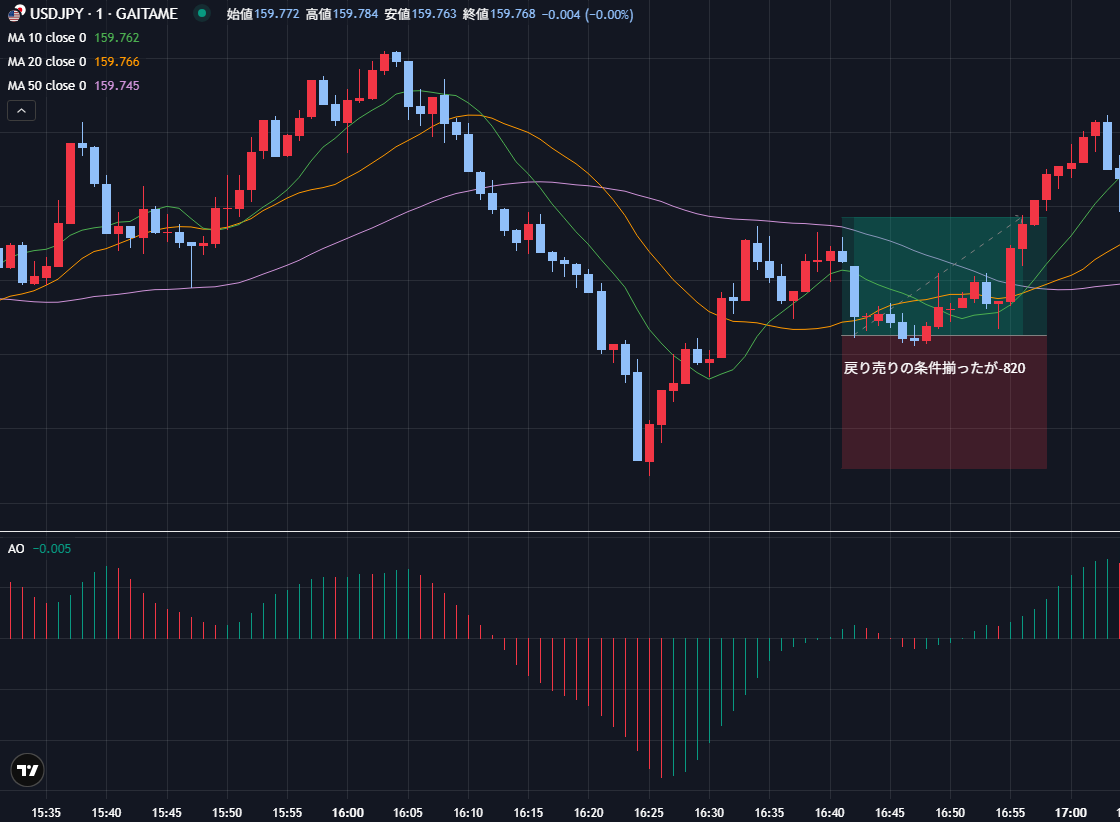Viewport: 1120px width, 822px height.
Task: Click the pane separator line above the AO panel
Action: coord(560,532)
